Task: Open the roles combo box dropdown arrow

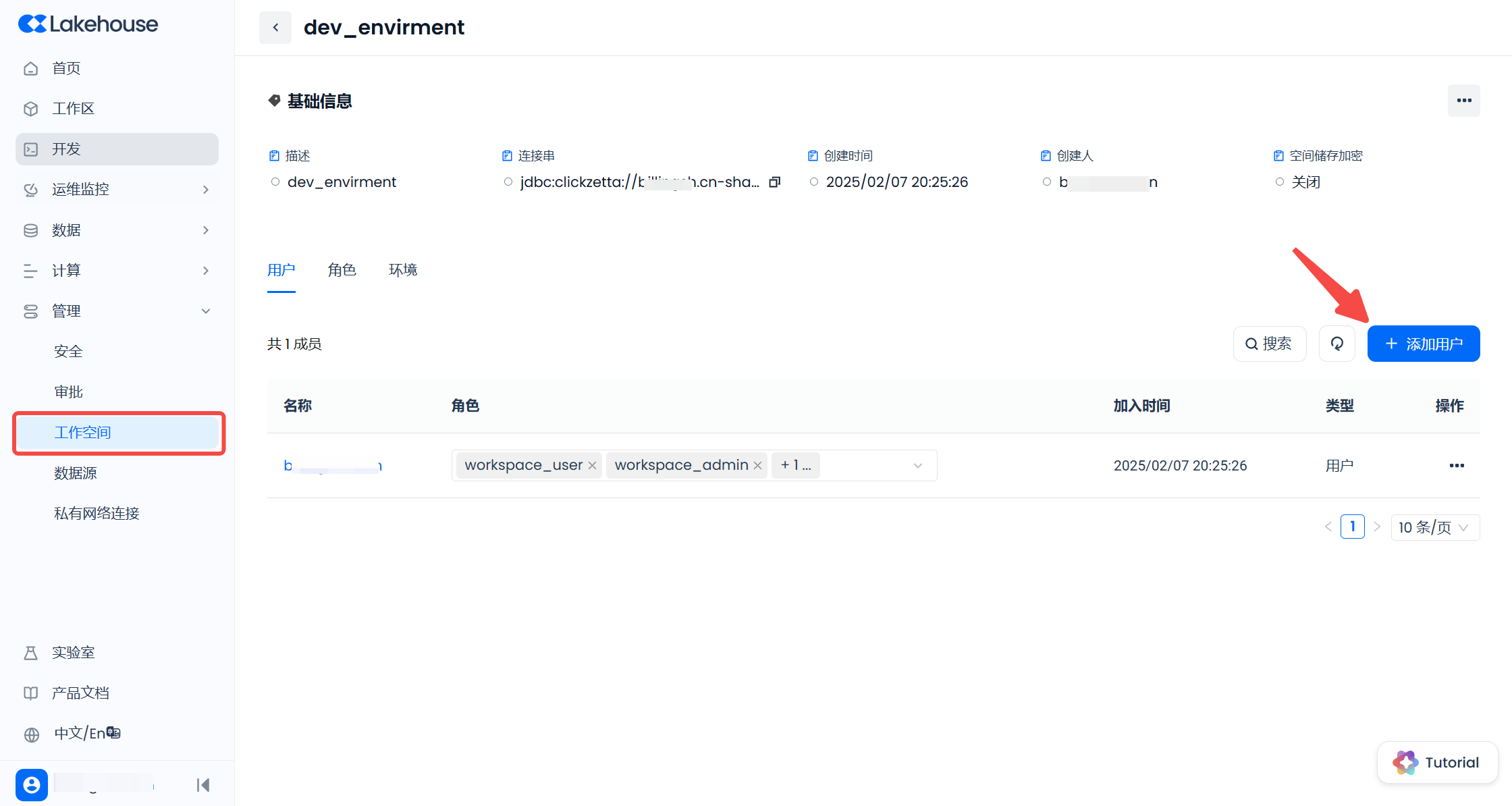Action: 917,466
